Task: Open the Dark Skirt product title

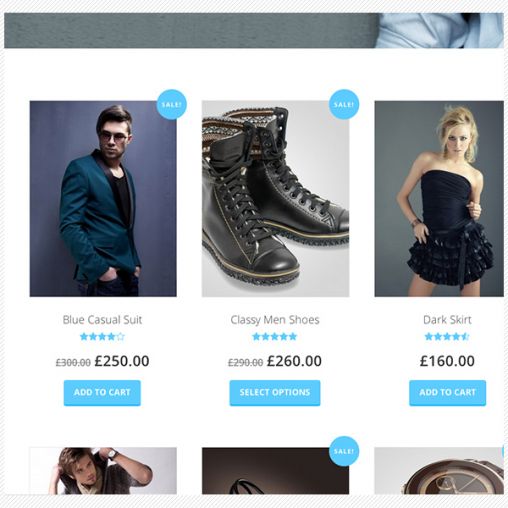Action: point(447,320)
